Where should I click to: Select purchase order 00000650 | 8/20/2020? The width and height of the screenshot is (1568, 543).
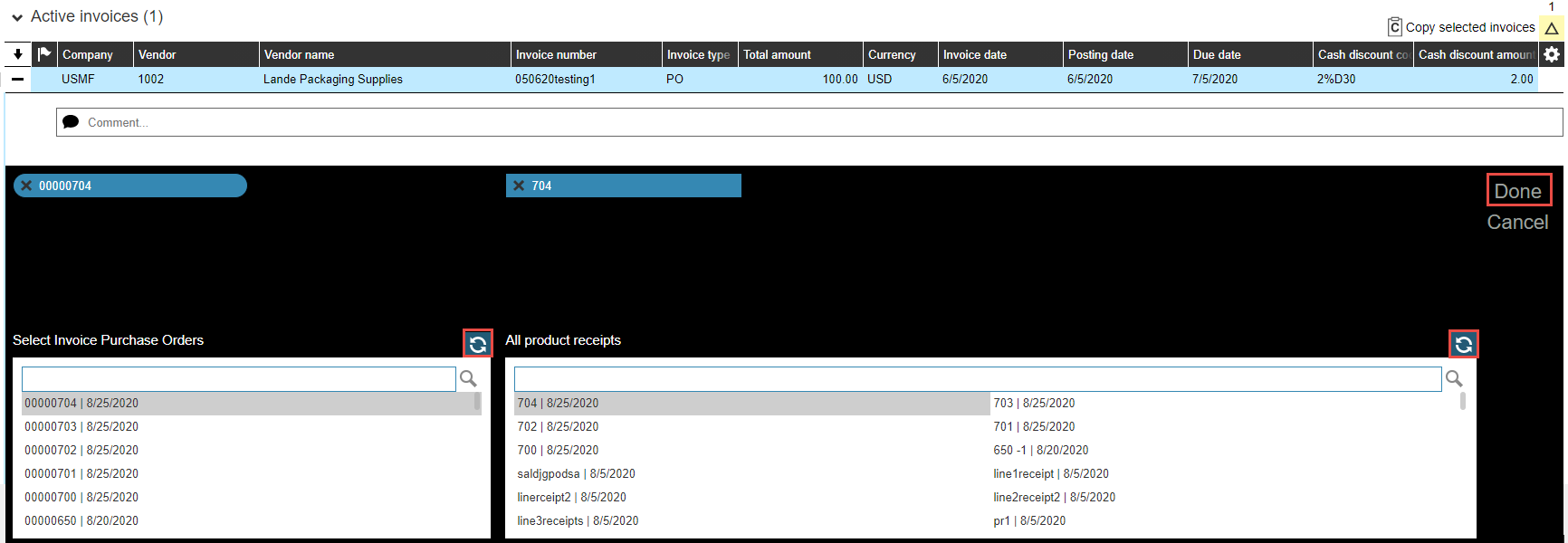coord(247,521)
